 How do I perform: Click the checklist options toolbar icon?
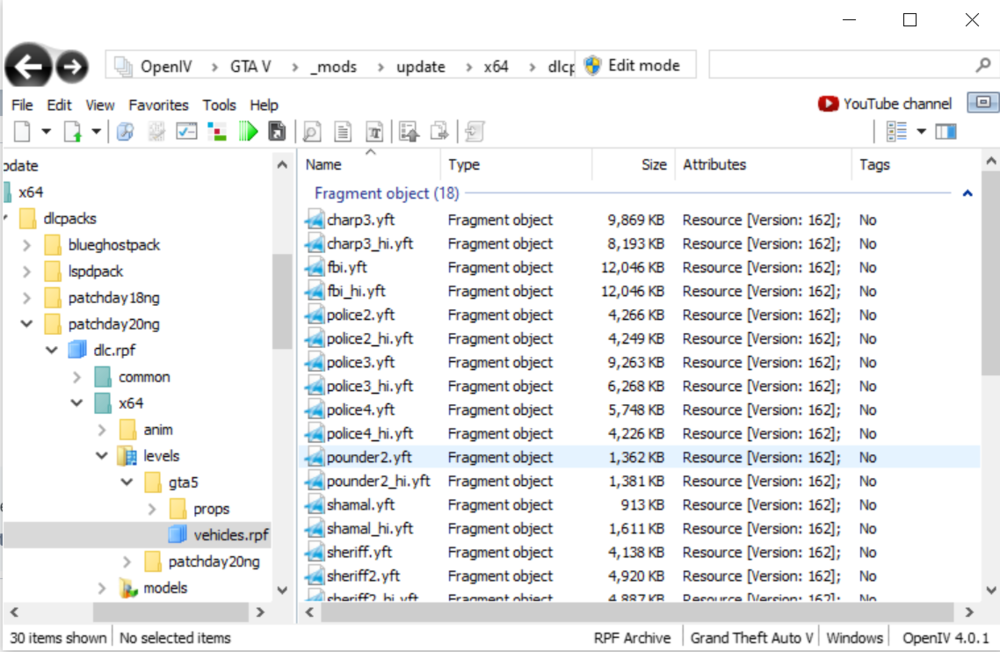pyautogui.click(x=186, y=131)
